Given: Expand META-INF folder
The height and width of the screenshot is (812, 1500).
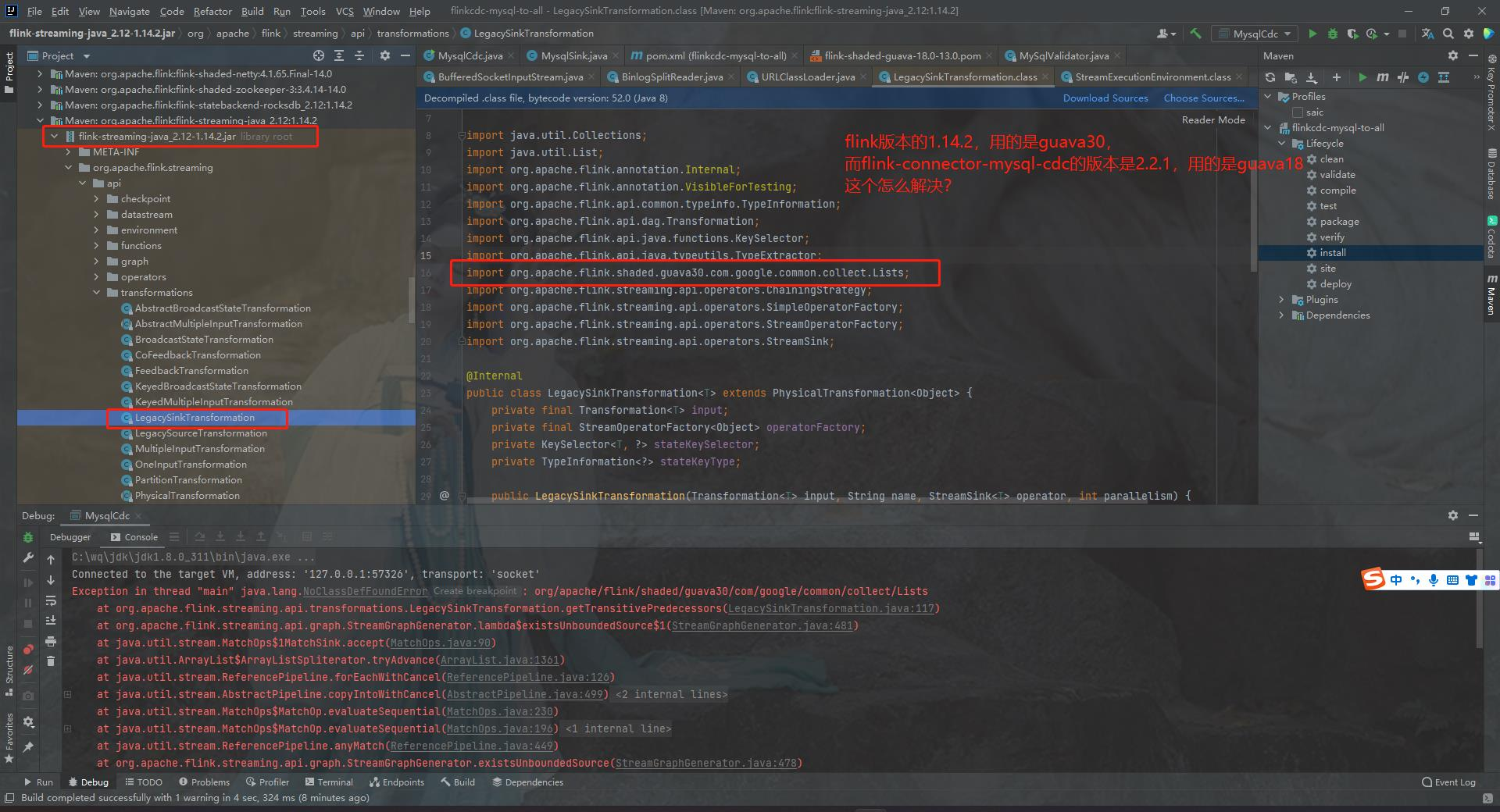Looking at the screenshot, I should (x=68, y=151).
